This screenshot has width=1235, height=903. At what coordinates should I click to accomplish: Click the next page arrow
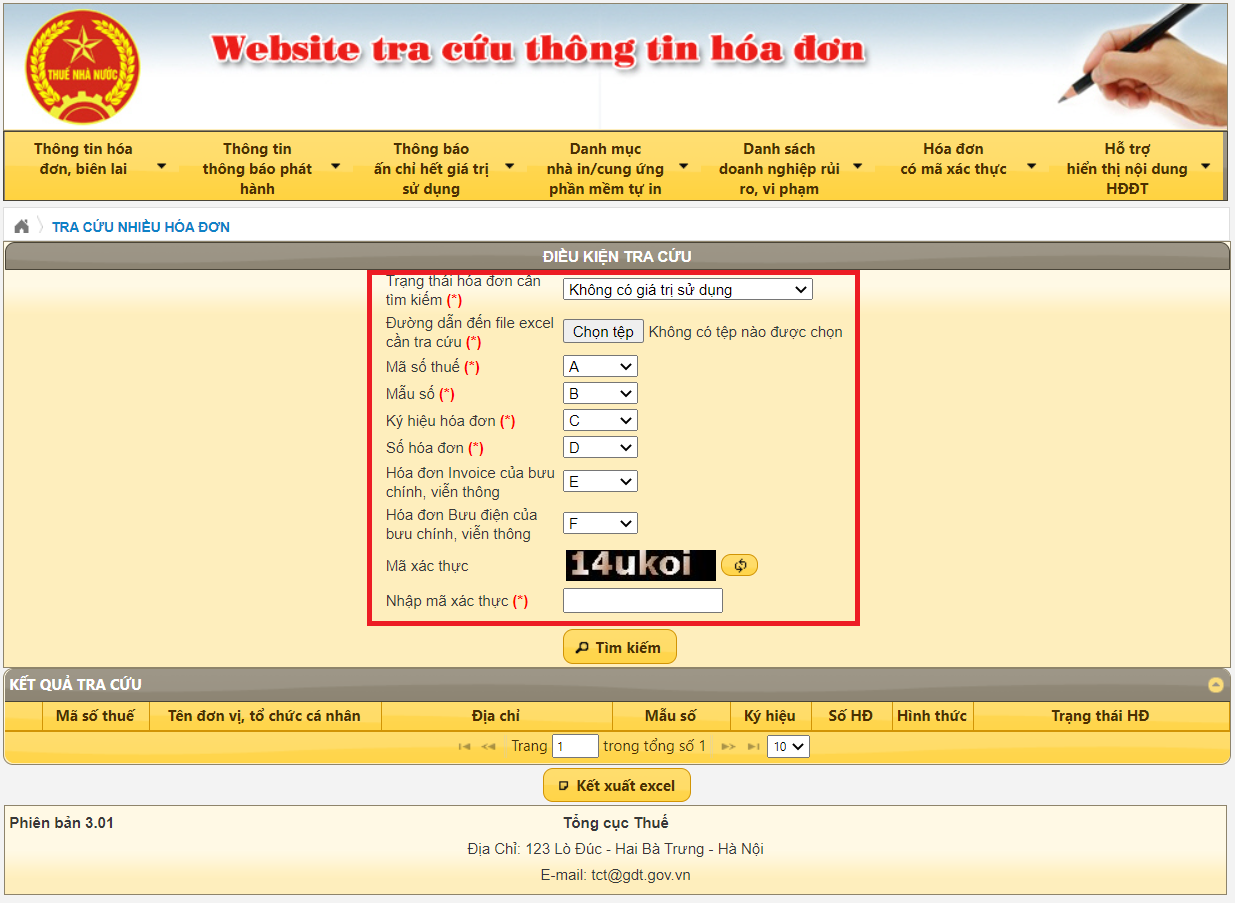point(729,746)
